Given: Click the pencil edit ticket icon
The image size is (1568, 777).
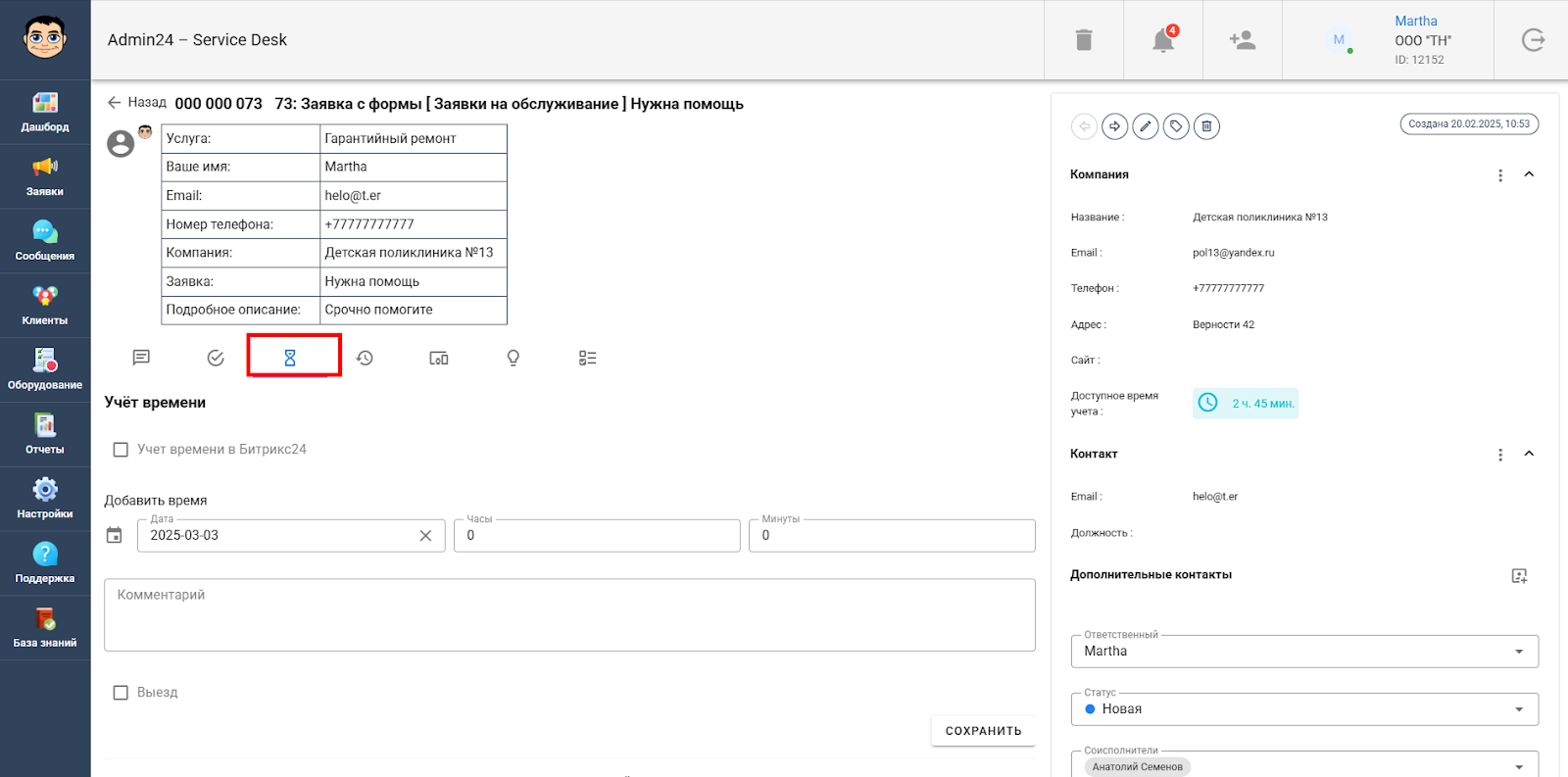Looking at the screenshot, I should pos(1146,126).
